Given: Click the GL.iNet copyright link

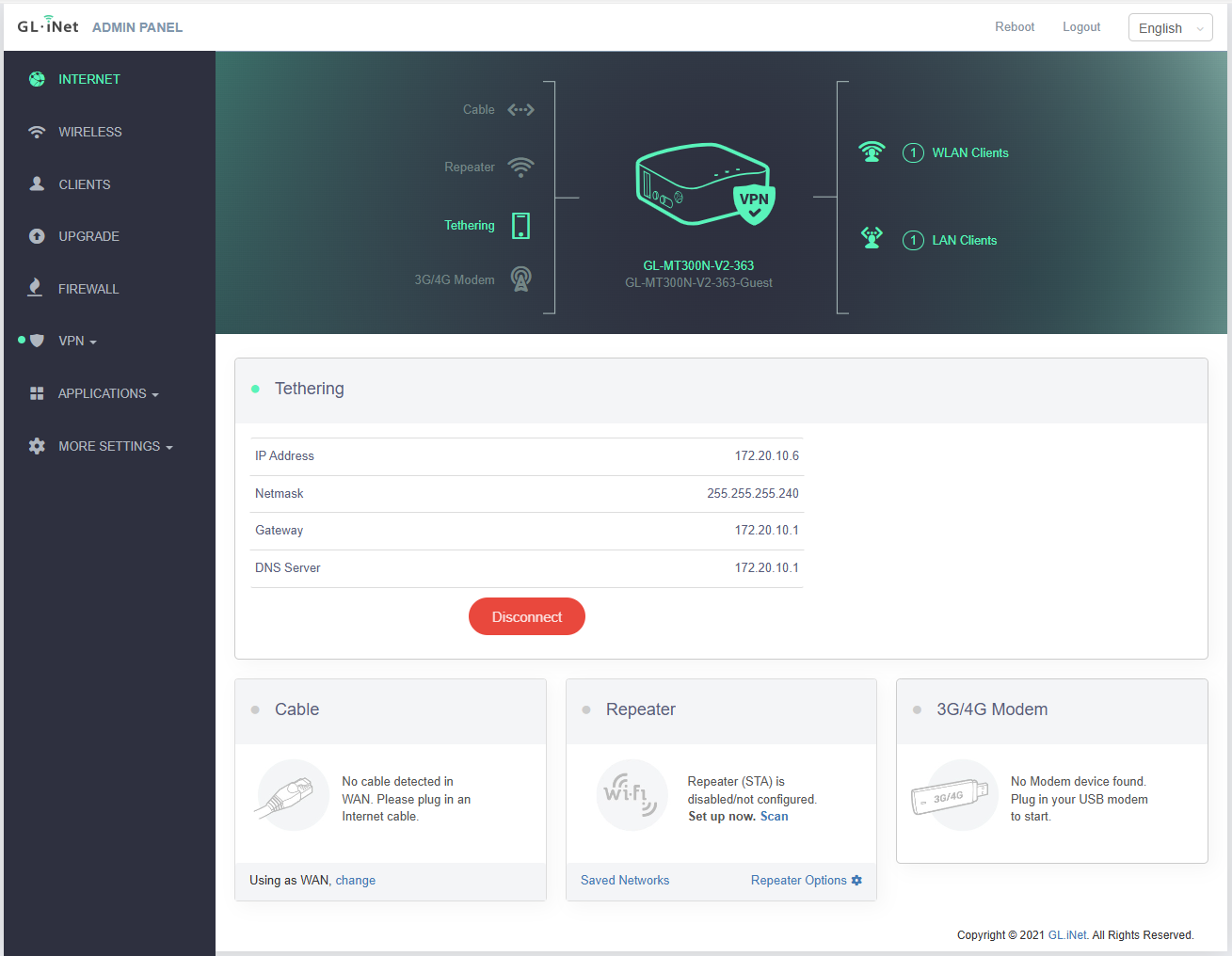Looking at the screenshot, I should tap(1068, 934).
